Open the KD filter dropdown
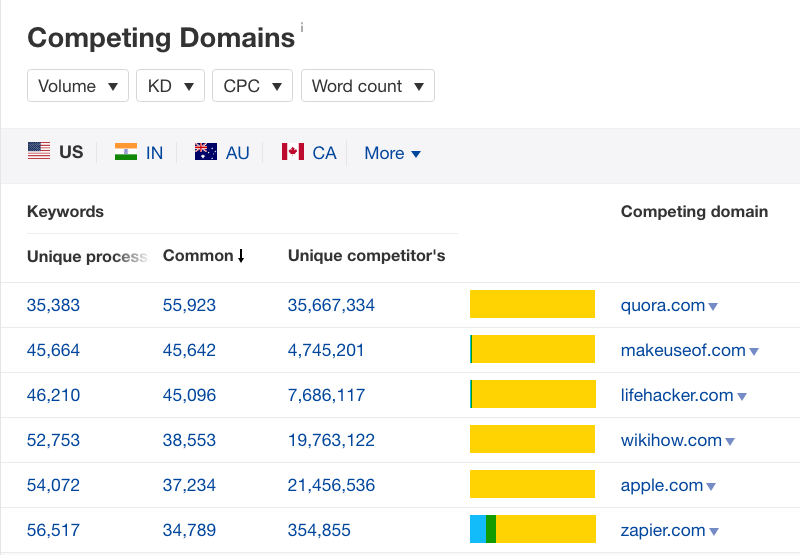800x555 pixels. pos(170,86)
